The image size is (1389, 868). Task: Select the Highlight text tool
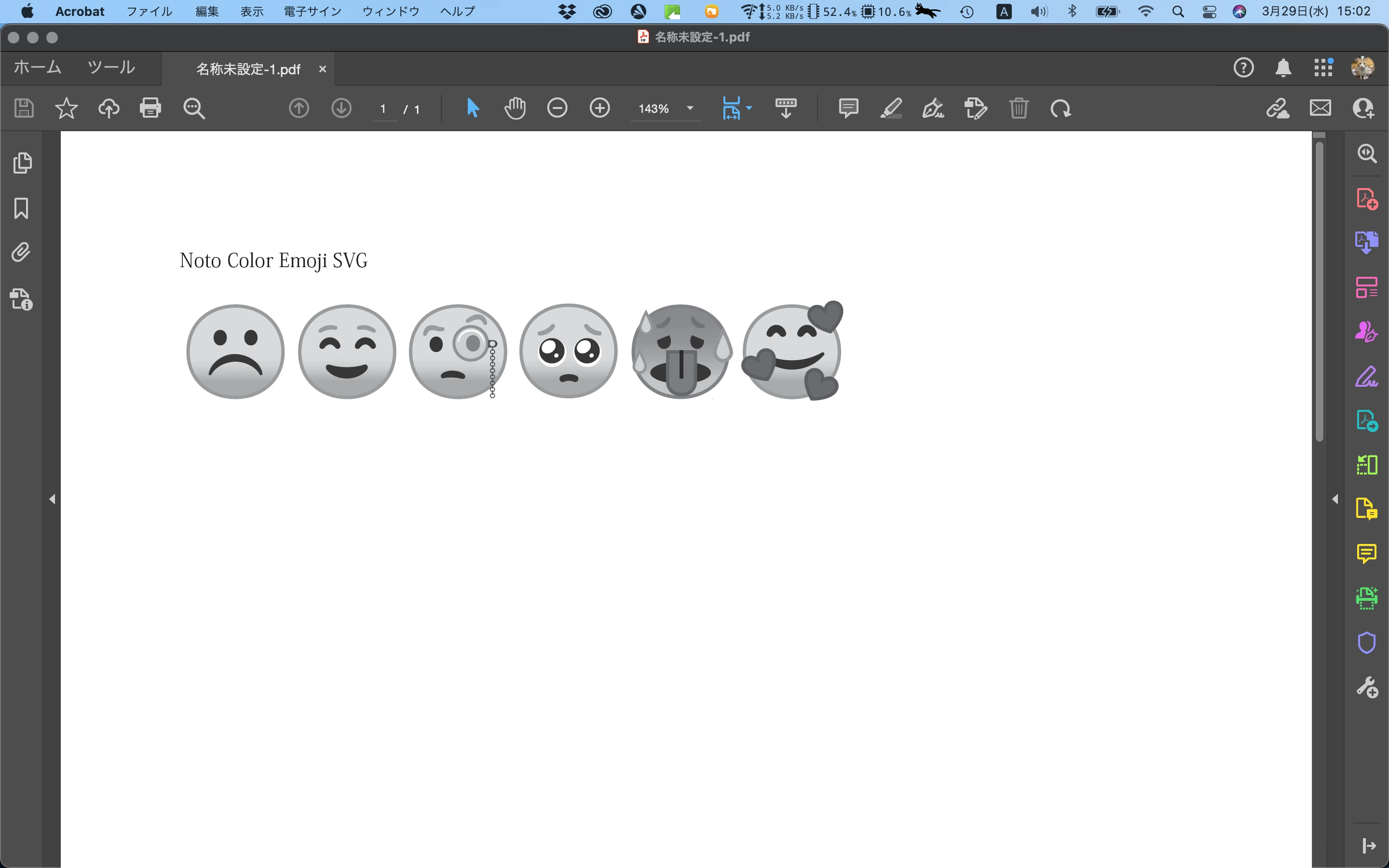pyautogui.click(x=891, y=108)
